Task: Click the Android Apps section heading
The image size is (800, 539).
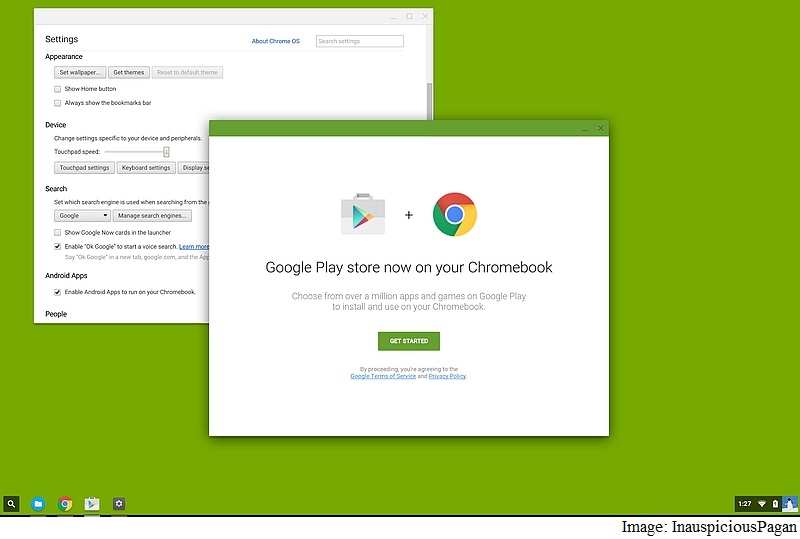Action: [x=66, y=276]
